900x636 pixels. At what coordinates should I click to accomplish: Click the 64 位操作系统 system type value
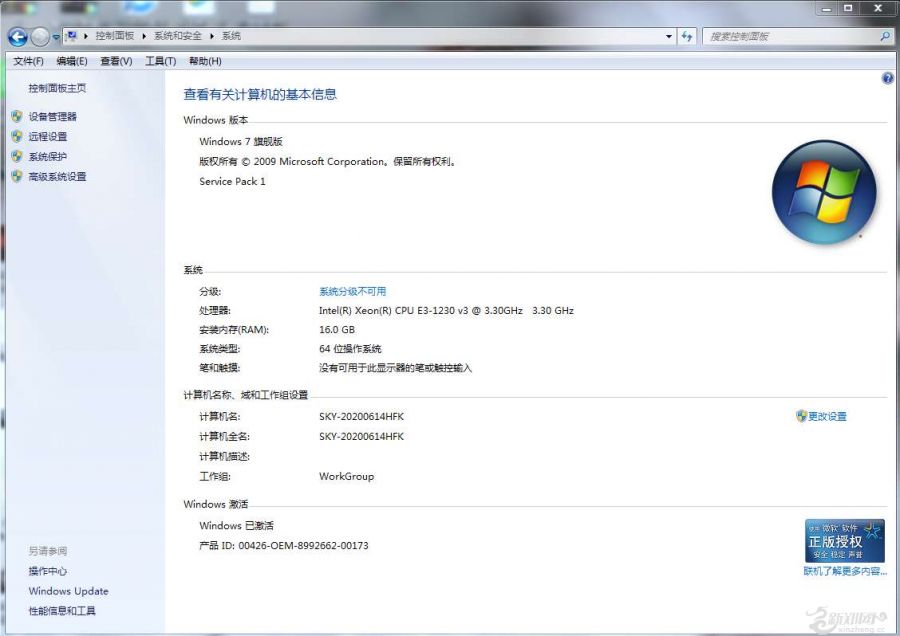tap(350, 348)
